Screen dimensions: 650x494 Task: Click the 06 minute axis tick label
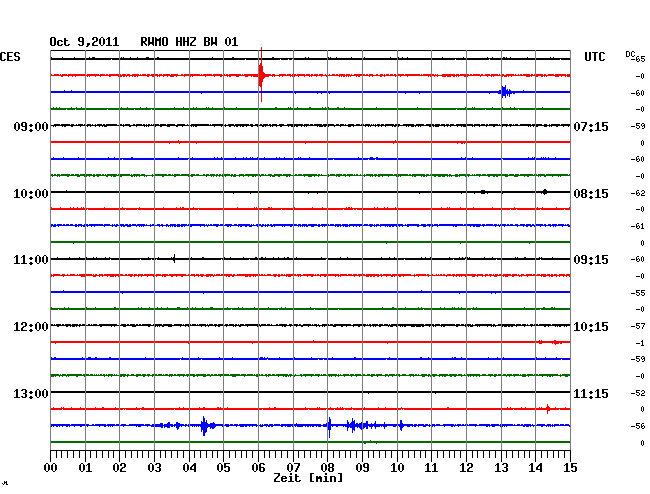click(258, 468)
